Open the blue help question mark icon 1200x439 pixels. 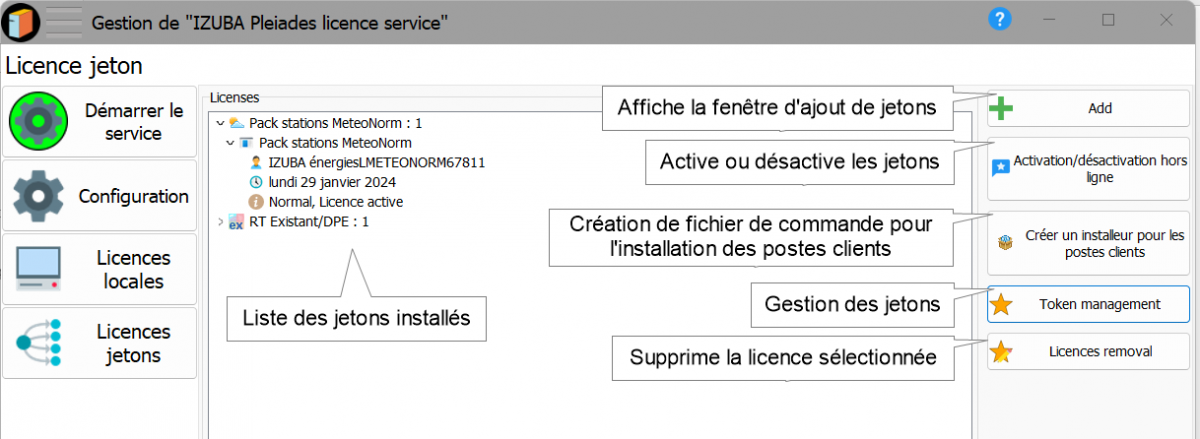tap(999, 19)
